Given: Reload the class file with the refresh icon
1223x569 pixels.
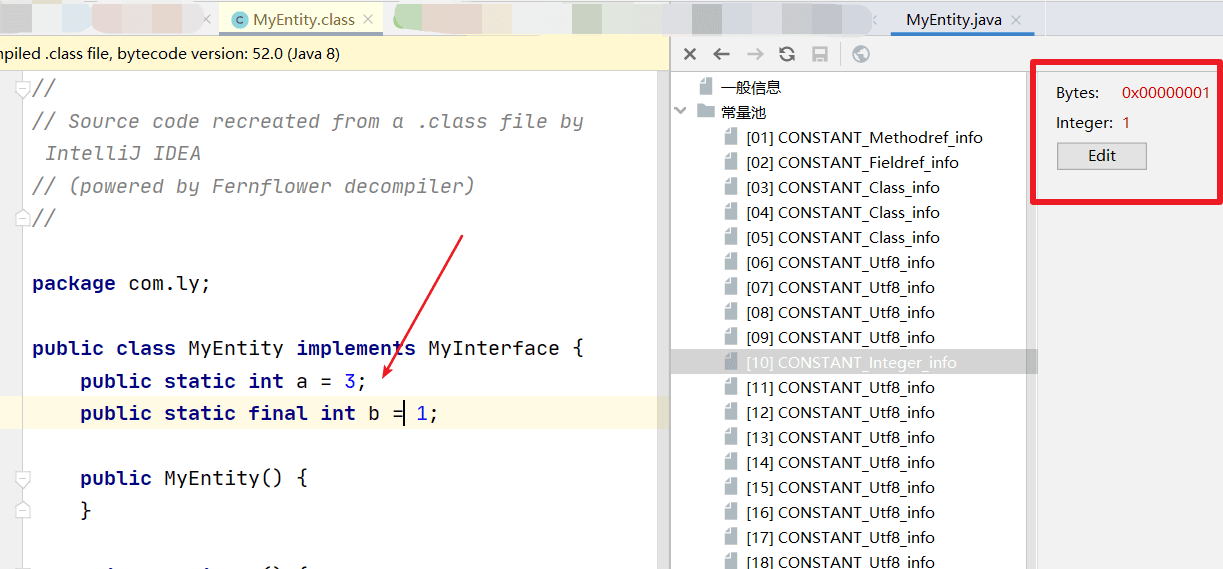Looking at the screenshot, I should 787,54.
